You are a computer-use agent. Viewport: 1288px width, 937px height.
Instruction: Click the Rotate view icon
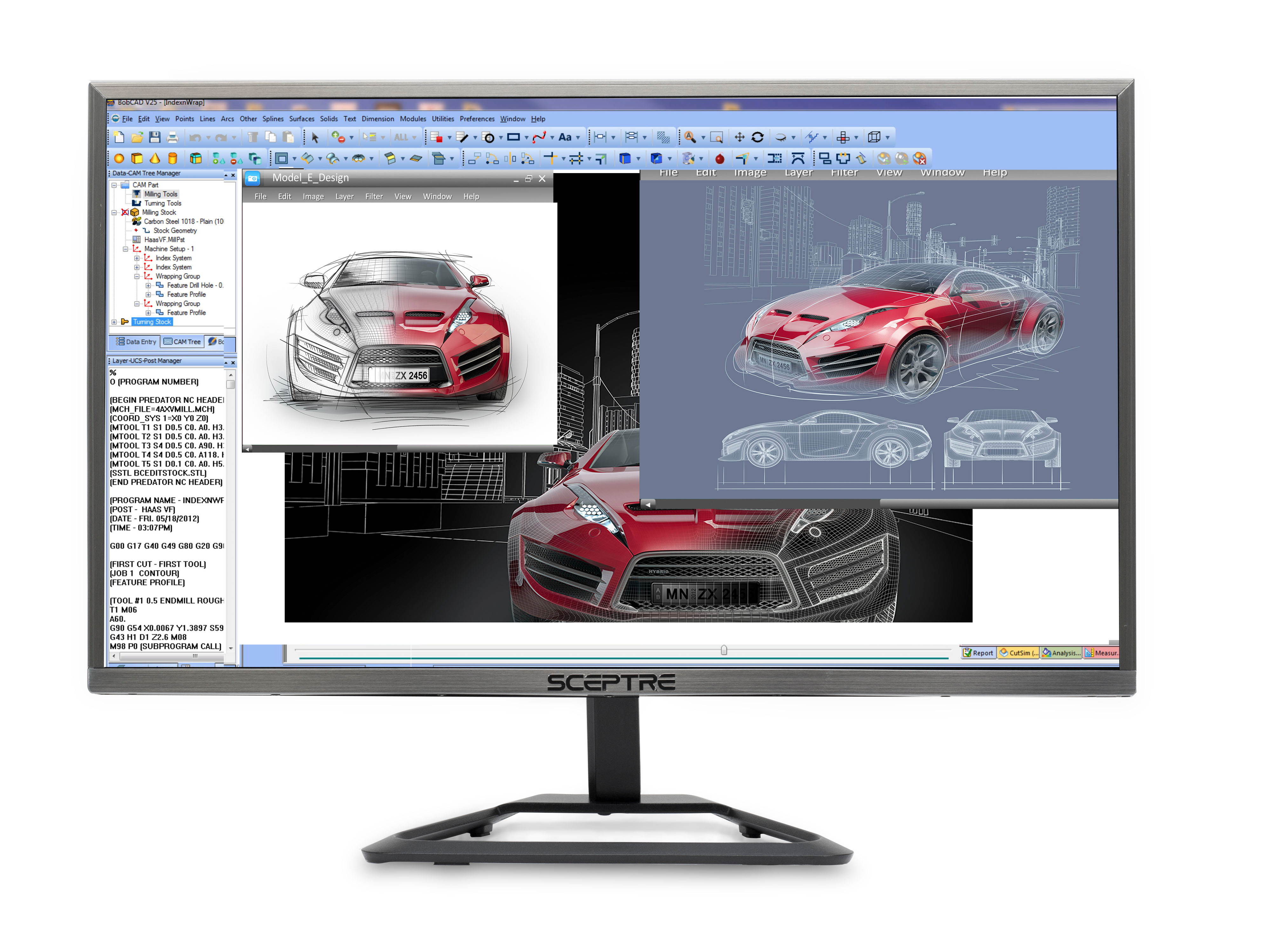coord(758,137)
